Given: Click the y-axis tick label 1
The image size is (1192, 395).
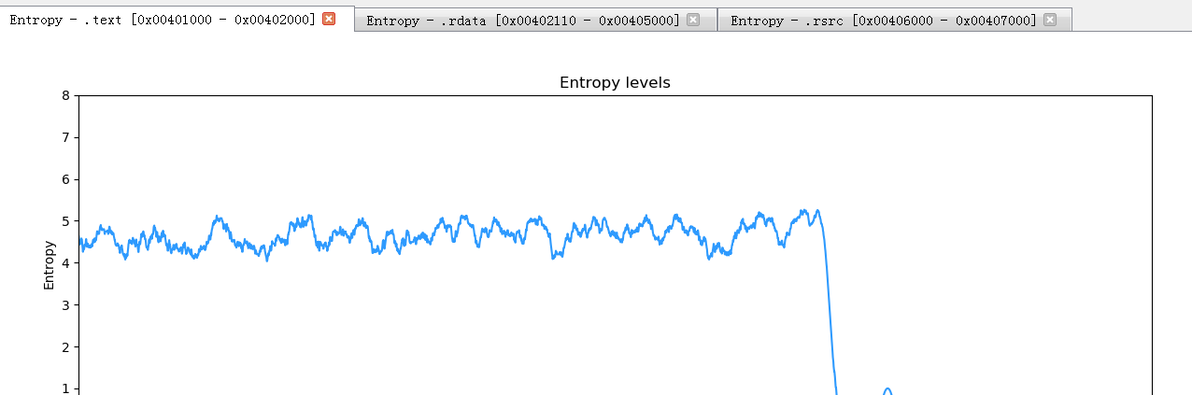Looking at the screenshot, I should tap(66, 389).
